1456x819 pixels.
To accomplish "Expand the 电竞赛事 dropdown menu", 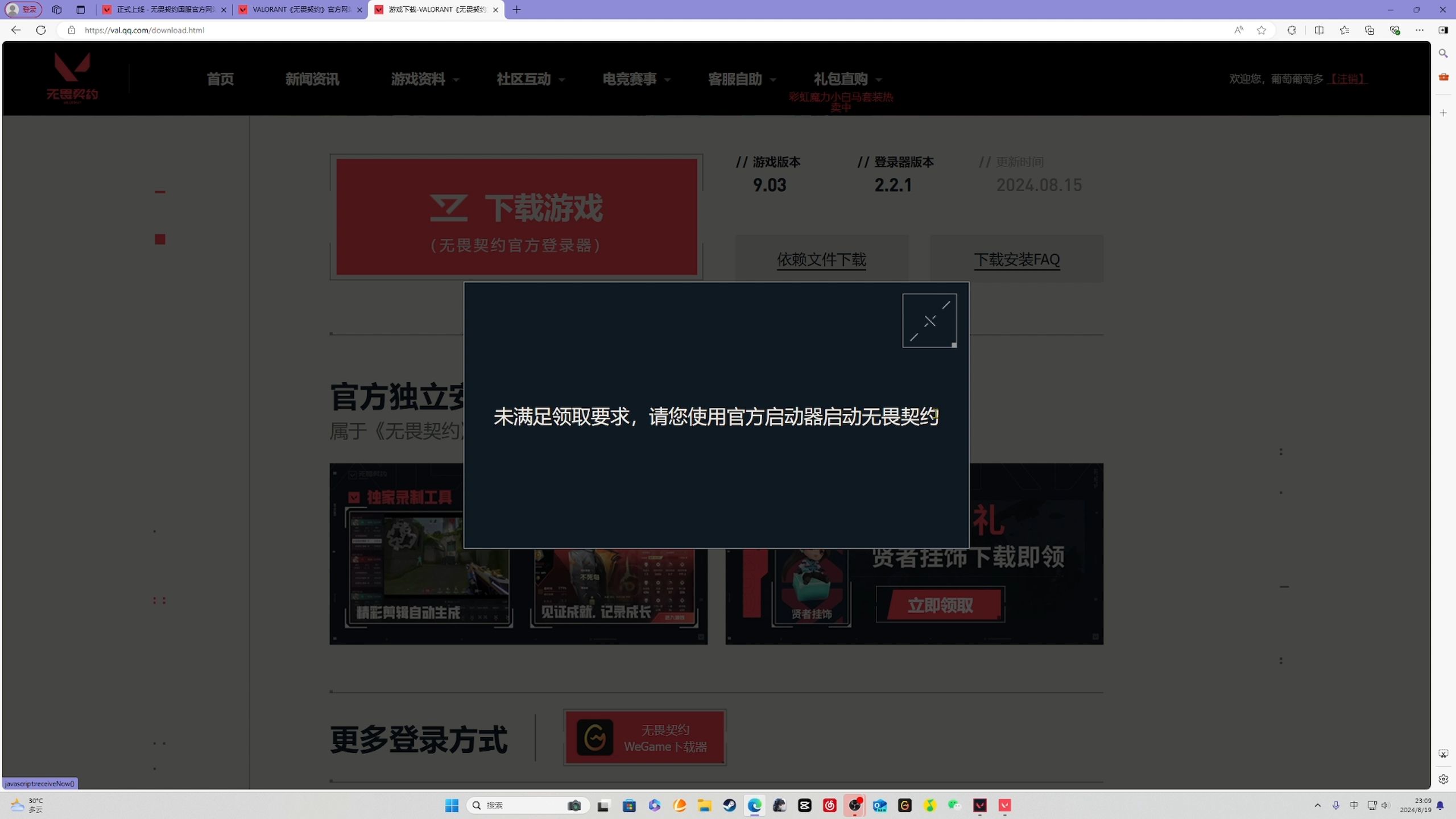I will coord(636,78).
